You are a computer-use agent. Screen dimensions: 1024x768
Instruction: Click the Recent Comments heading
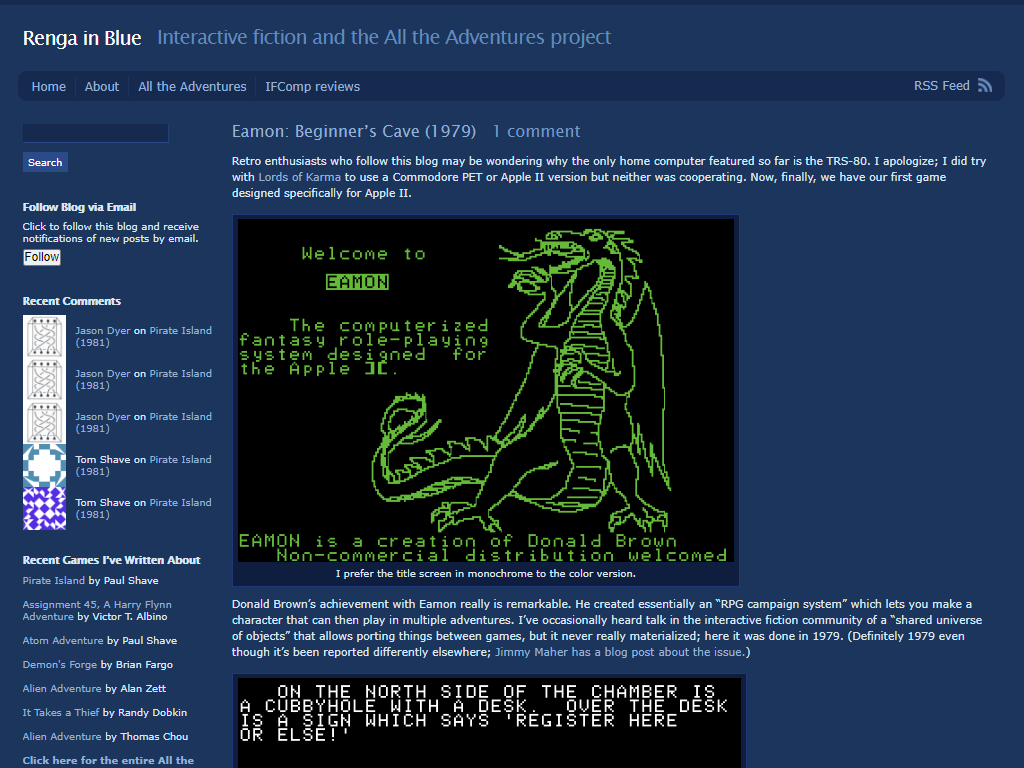[72, 301]
